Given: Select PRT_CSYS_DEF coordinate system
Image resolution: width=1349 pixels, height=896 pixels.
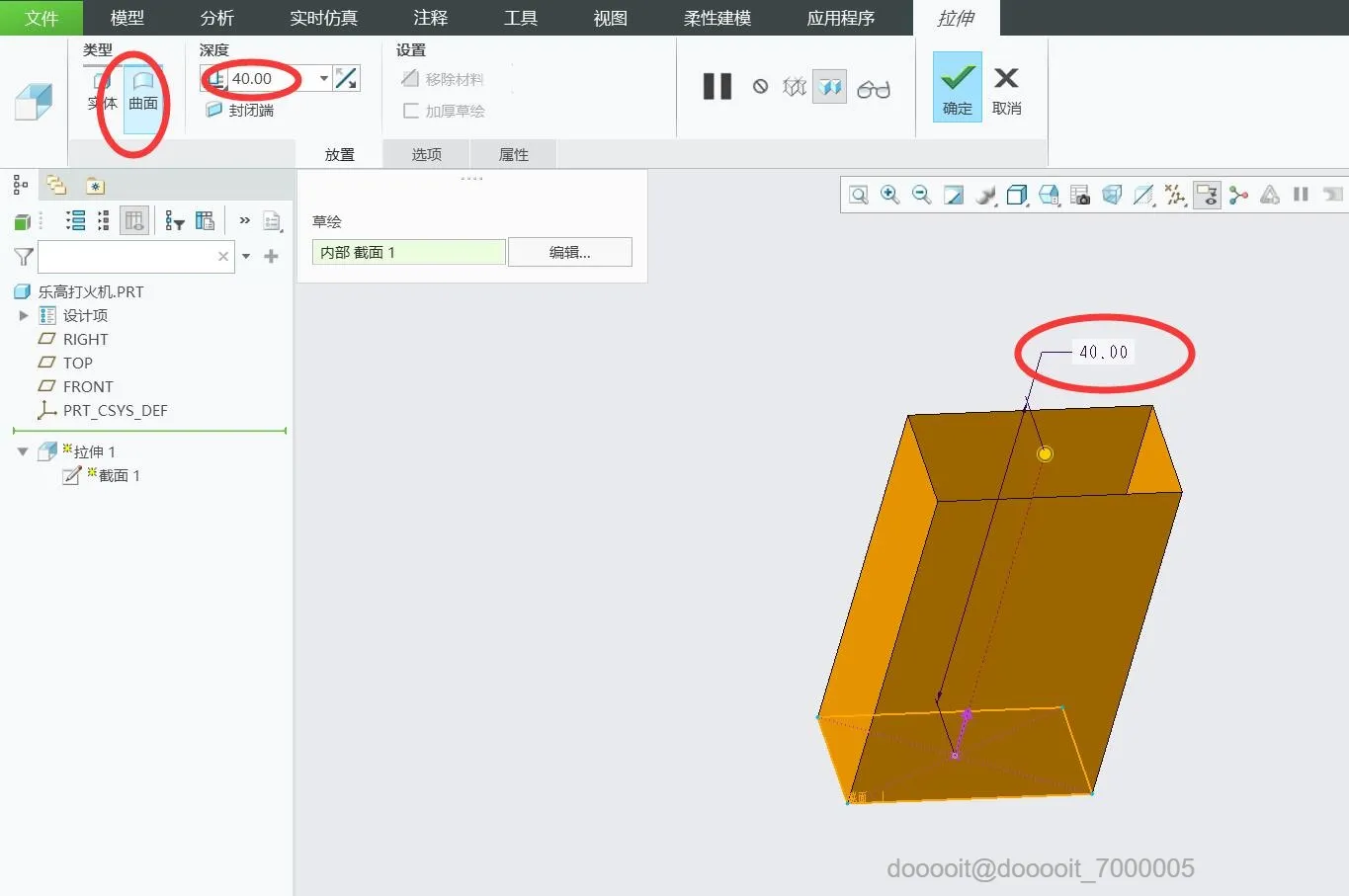Looking at the screenshot, I should (x=116, y=410).
